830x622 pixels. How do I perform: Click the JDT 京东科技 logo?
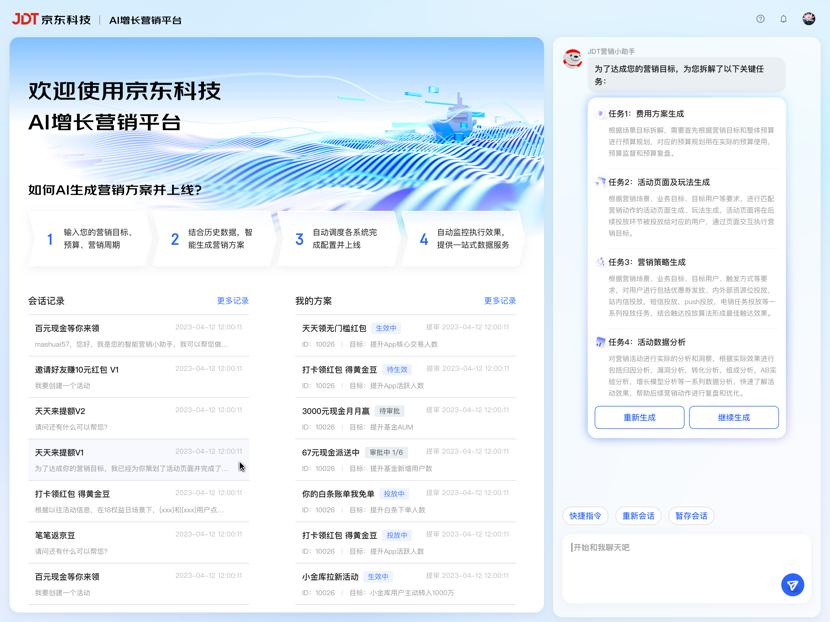pyautogui.click(x=51, y=20)
